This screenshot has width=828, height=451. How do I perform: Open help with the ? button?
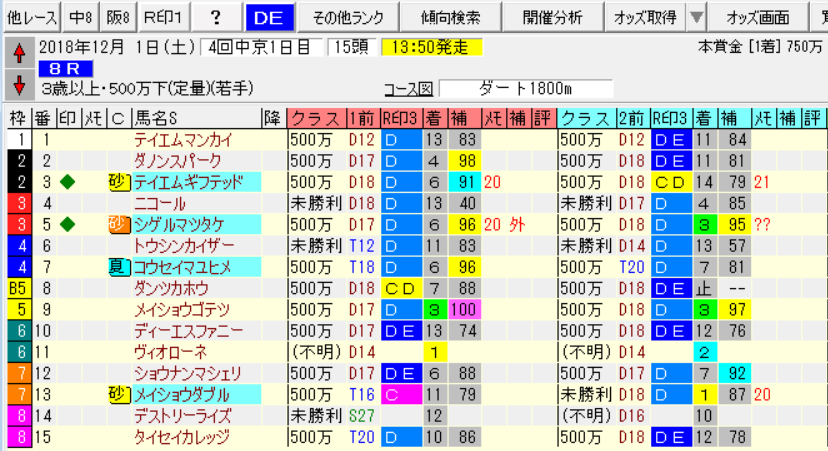pyautogui.click(x=215, y=17)
